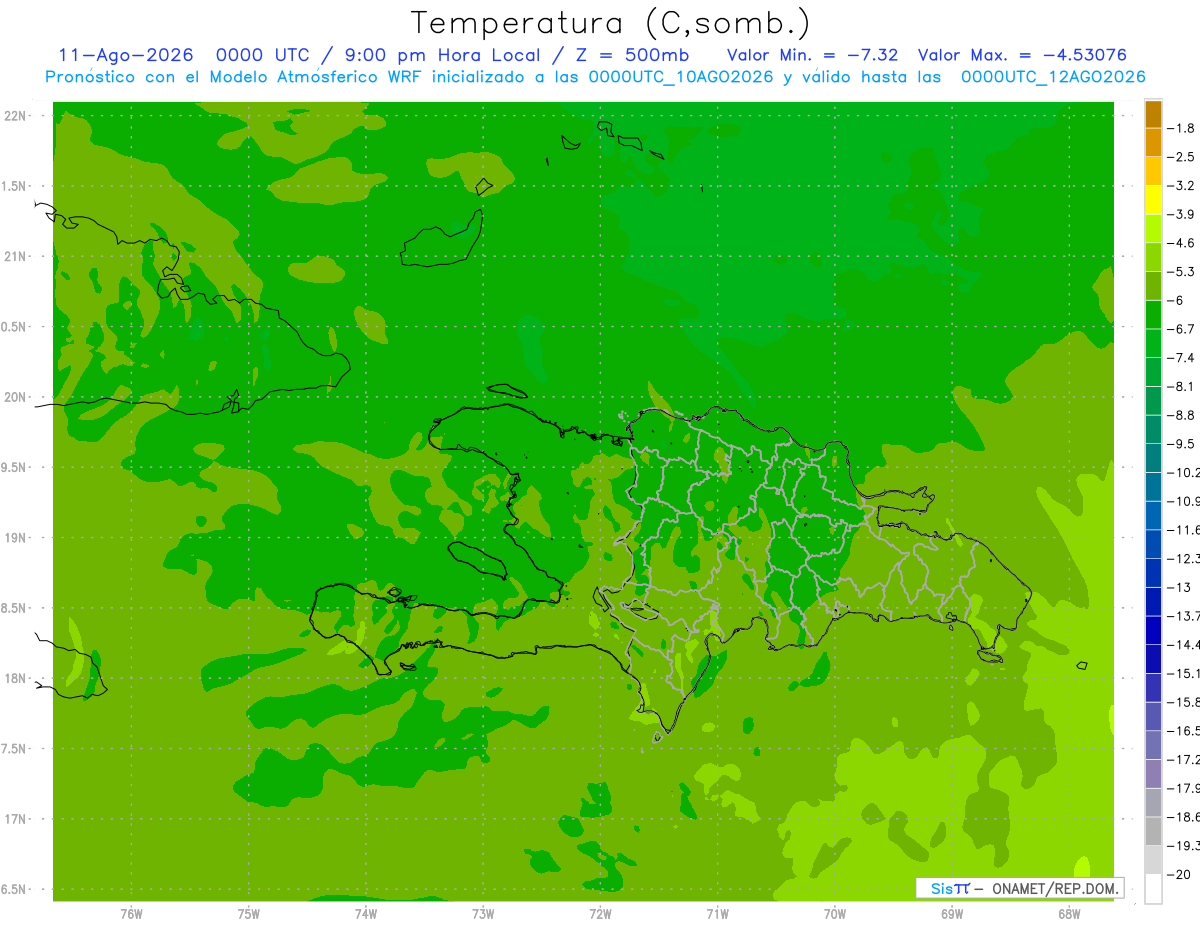Click the -12.3 colorbar label
The width and height of the screenshot is (1200, 927).
point(1184,558)
